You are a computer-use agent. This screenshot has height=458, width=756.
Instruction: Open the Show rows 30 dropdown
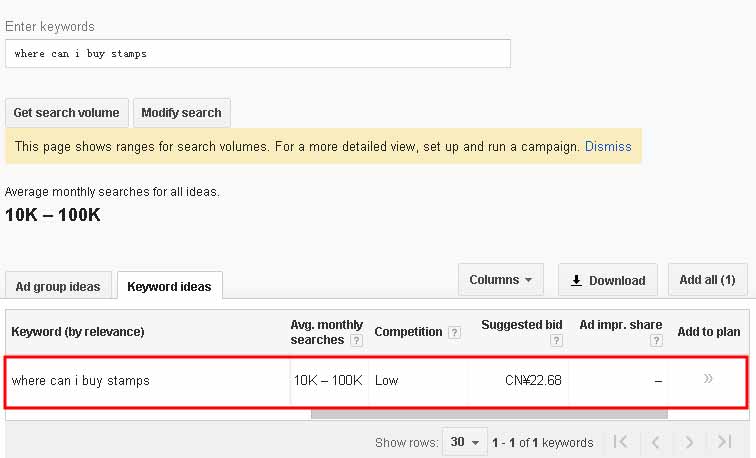click(x=465, y=442)
